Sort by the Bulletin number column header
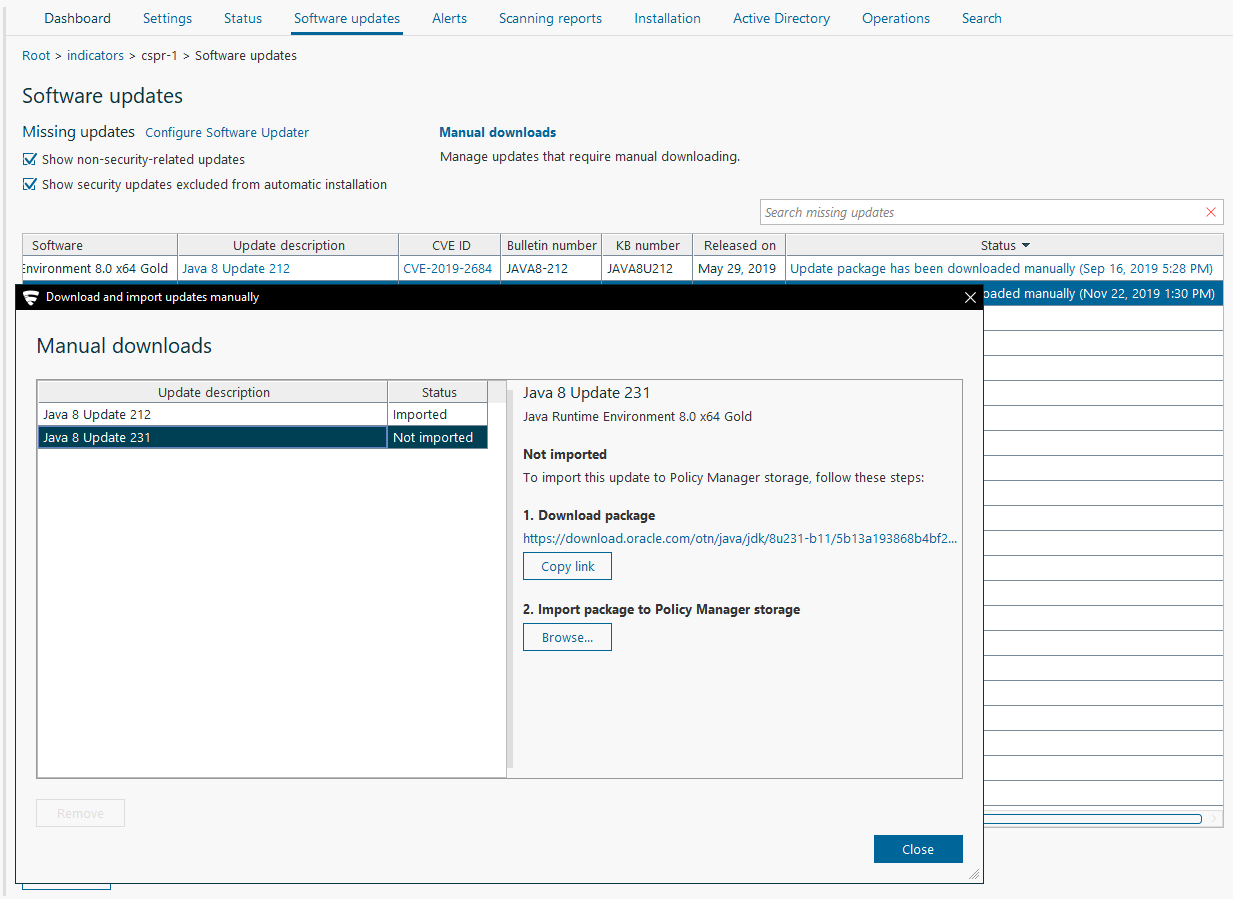Screen dimensions: 1233x899 coord(551,245)
